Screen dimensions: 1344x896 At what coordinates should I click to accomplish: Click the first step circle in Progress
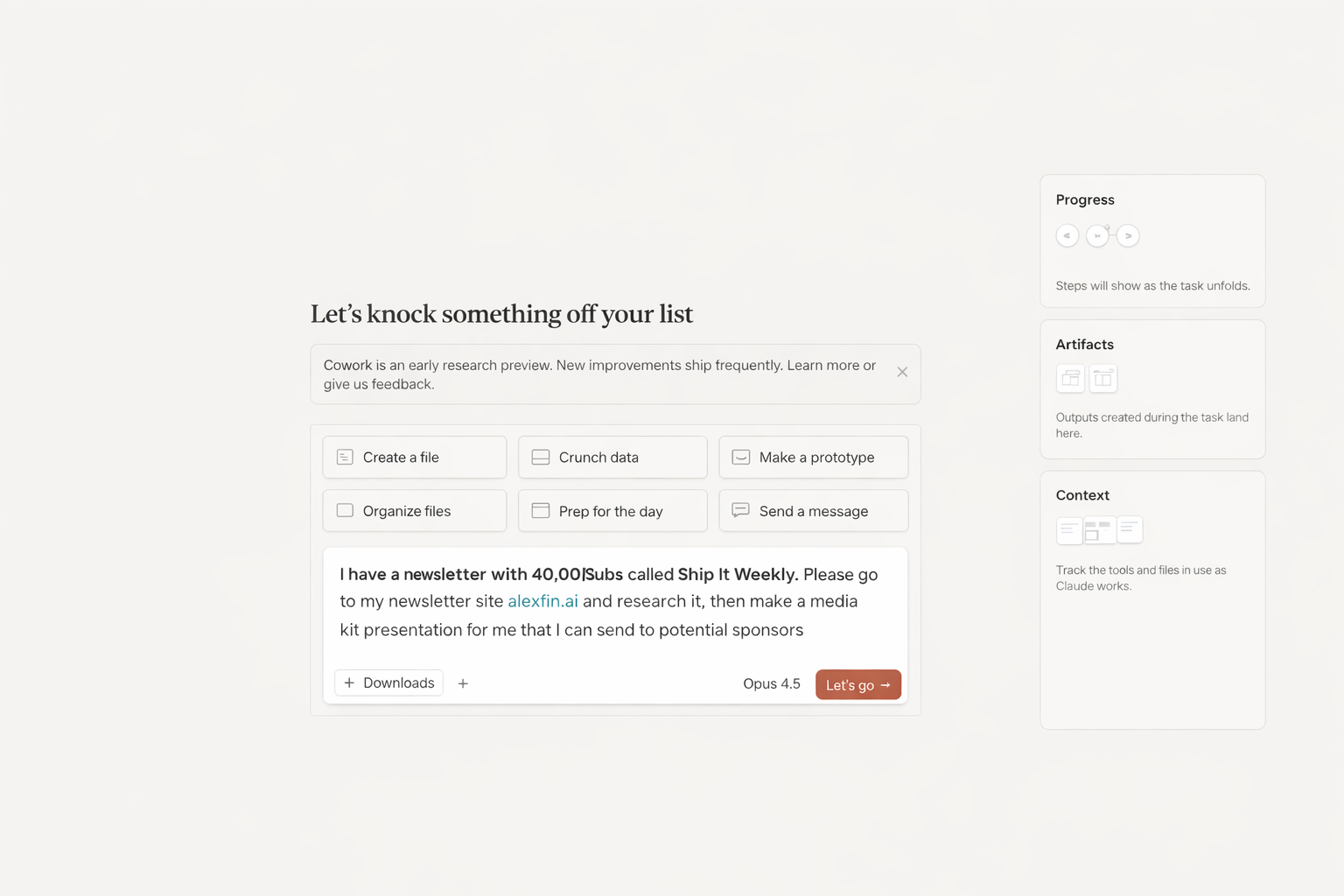click(x=1067, y=236)
